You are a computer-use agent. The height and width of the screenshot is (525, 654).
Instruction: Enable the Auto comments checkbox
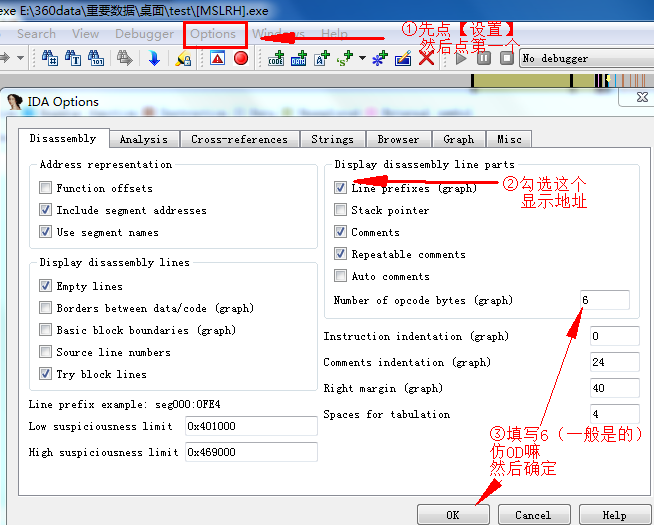[x=340, y=276]
